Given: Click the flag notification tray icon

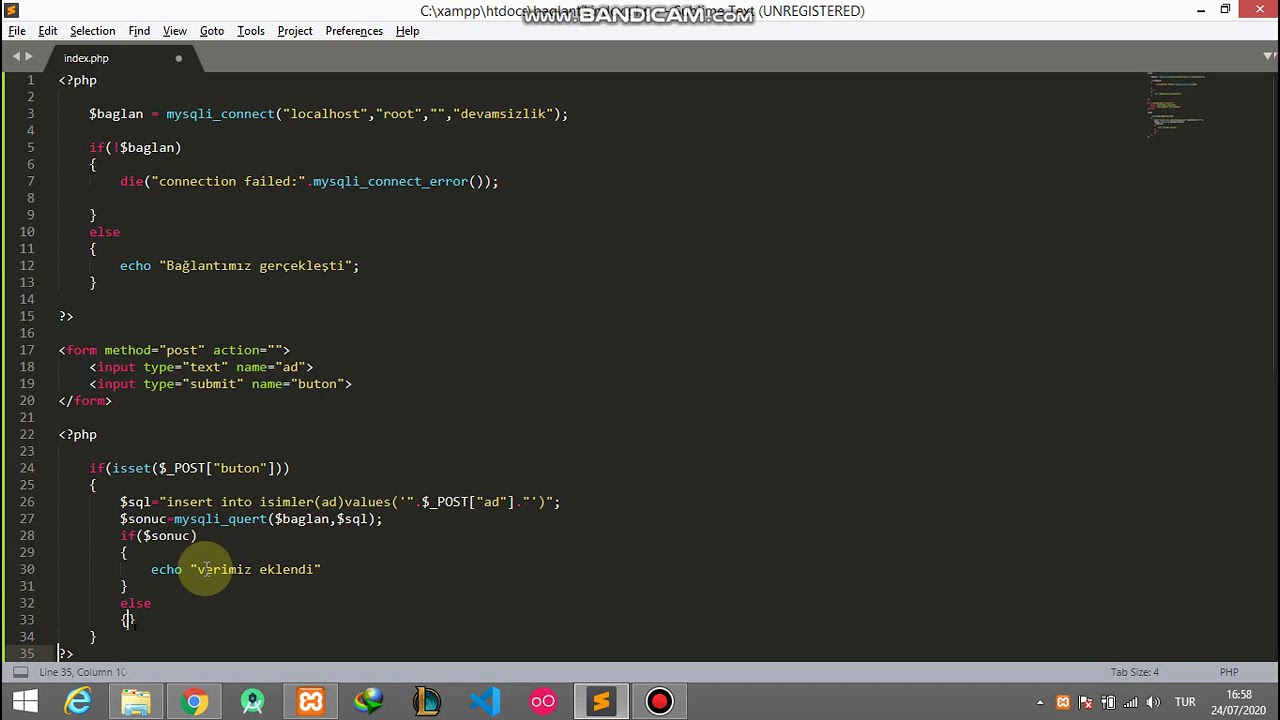Looking at the screenshot, I should (x=1086, y=702).
